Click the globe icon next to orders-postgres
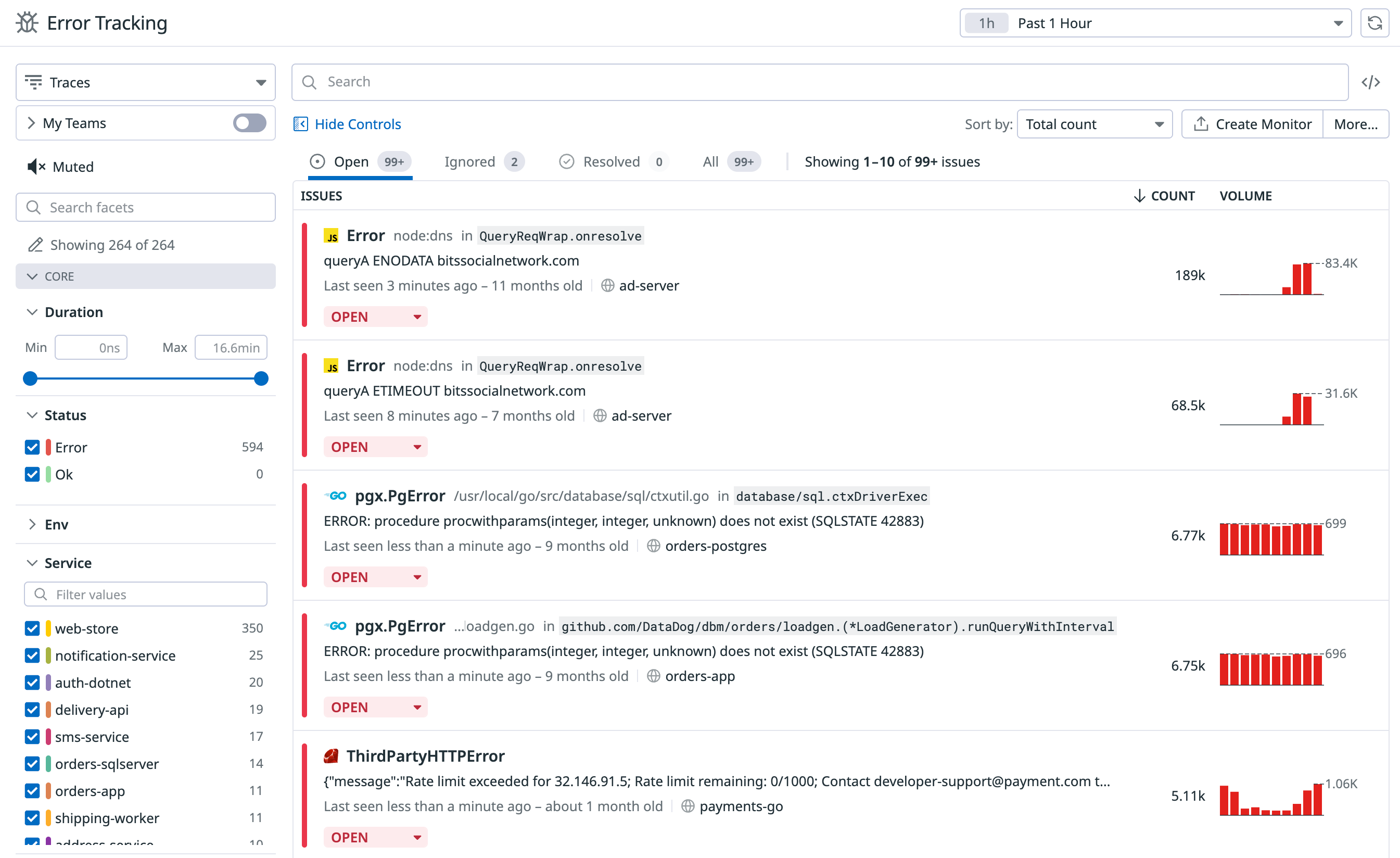This screenshot has width=1400, height=858. click(653, 546)
